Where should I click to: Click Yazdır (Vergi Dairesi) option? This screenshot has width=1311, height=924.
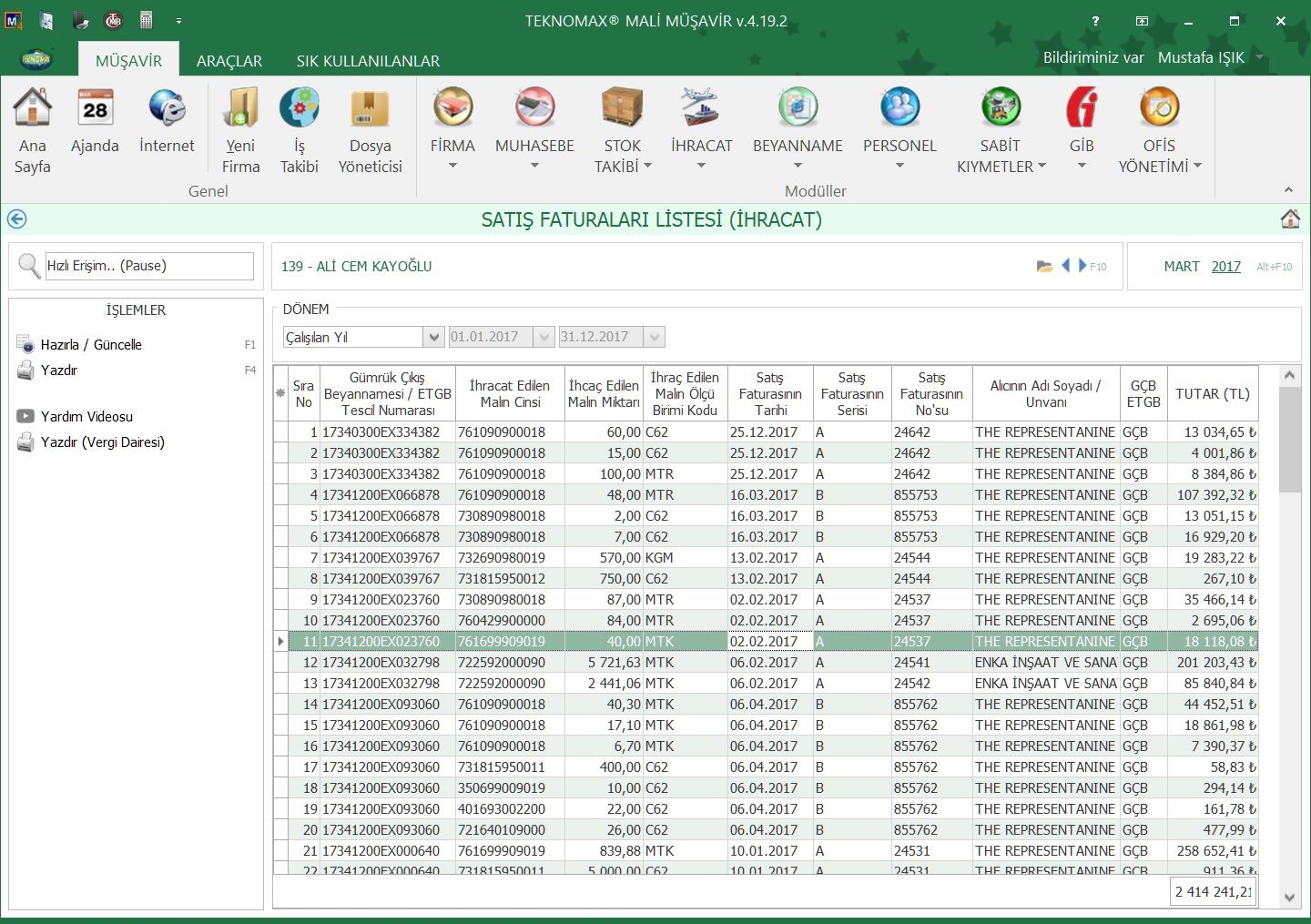102,442
